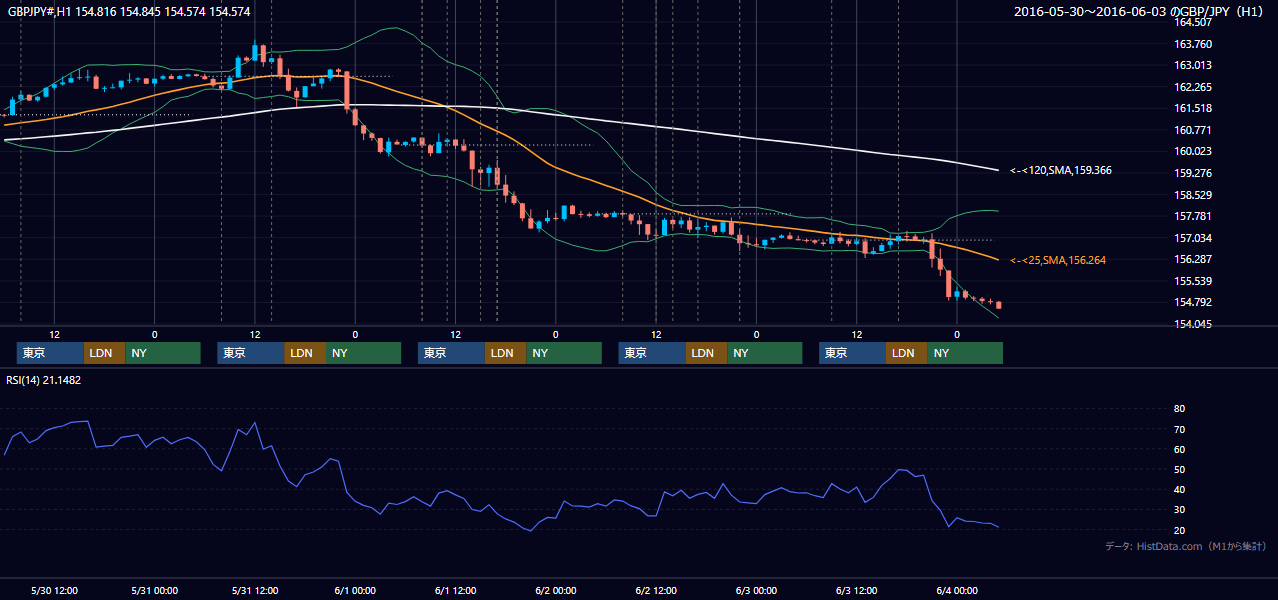
Task: Click the 5/30 12:00 time label
Action: tap(54, 591)
